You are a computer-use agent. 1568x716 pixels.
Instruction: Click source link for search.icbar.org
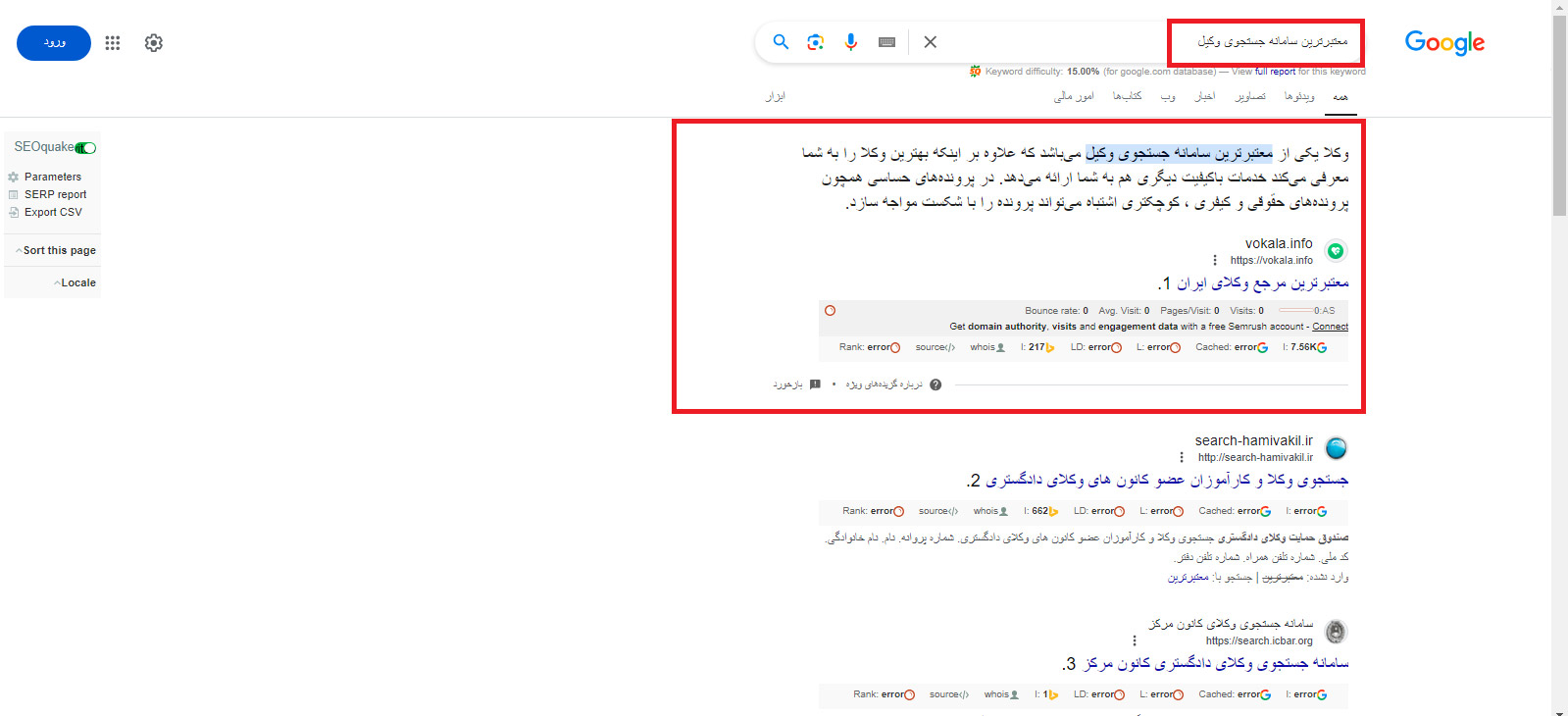tap(949, 694)
